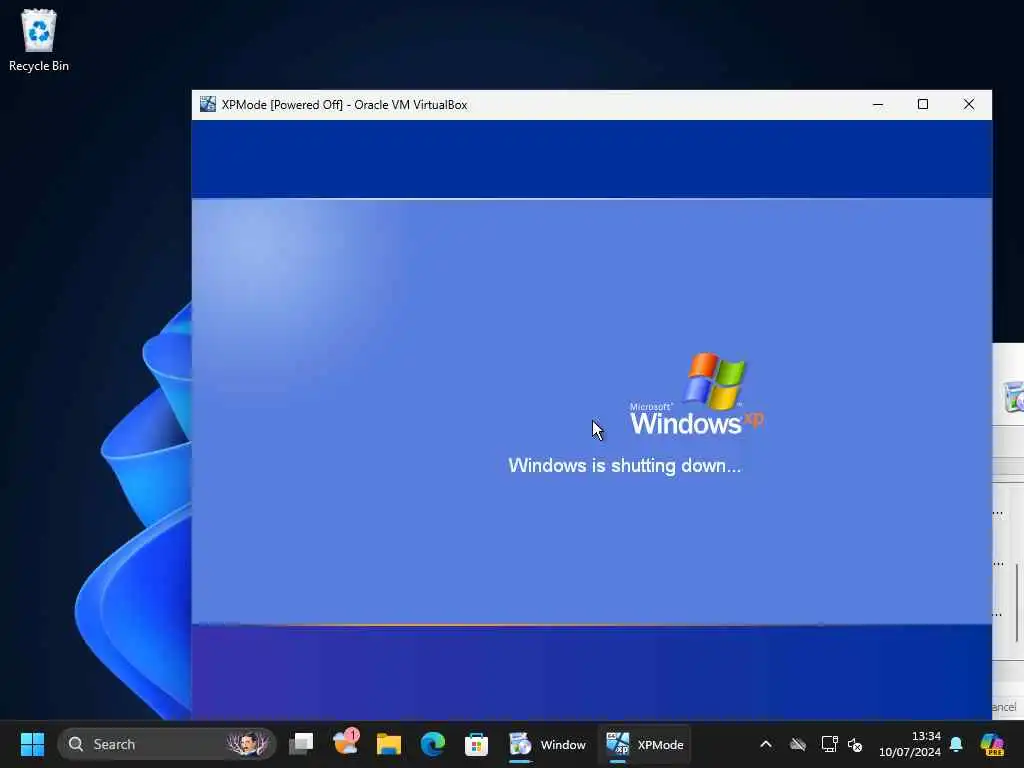Open the network status tray icon
This screenshot has height=768, width=1024.
pyautogui.click(x=829, y=744)
